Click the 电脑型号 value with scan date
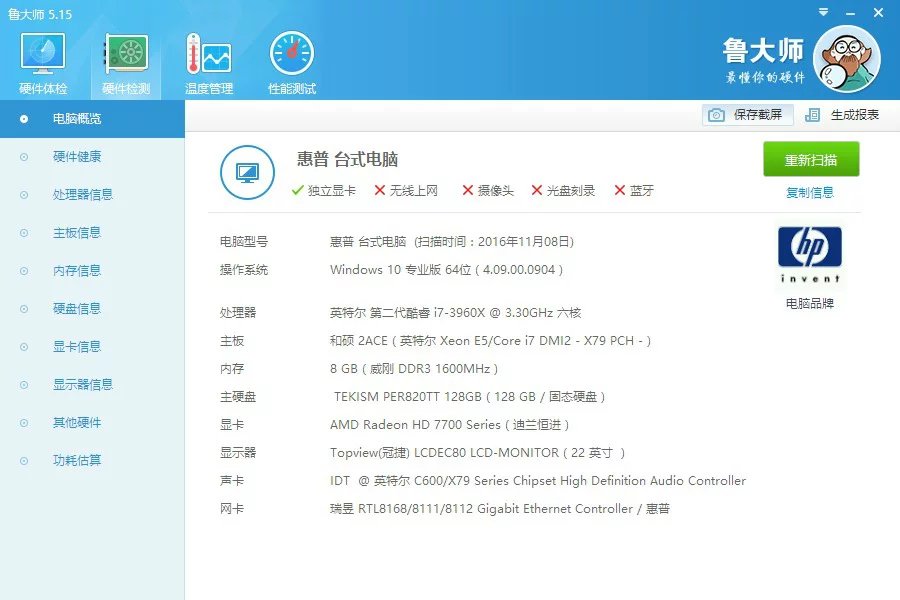900x600 pixels. click(452, 241)
